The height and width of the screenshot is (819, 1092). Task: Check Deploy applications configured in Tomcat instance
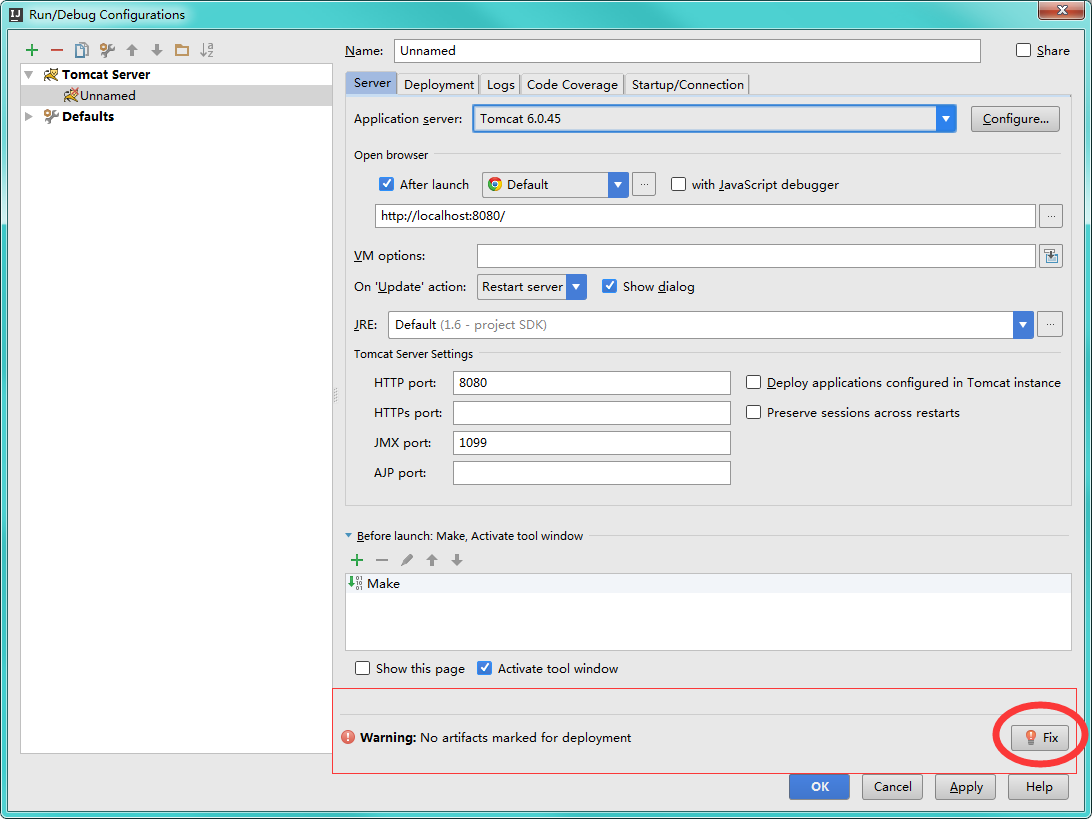pyautogui.click(x=753, y=382)
